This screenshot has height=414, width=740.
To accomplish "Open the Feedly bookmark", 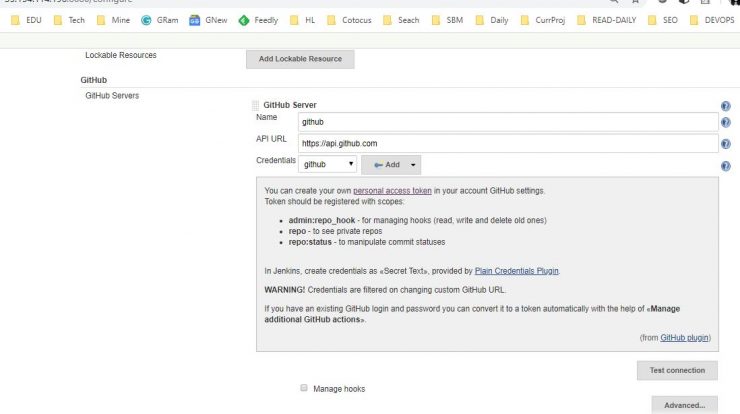I will [x=258, y=20].
